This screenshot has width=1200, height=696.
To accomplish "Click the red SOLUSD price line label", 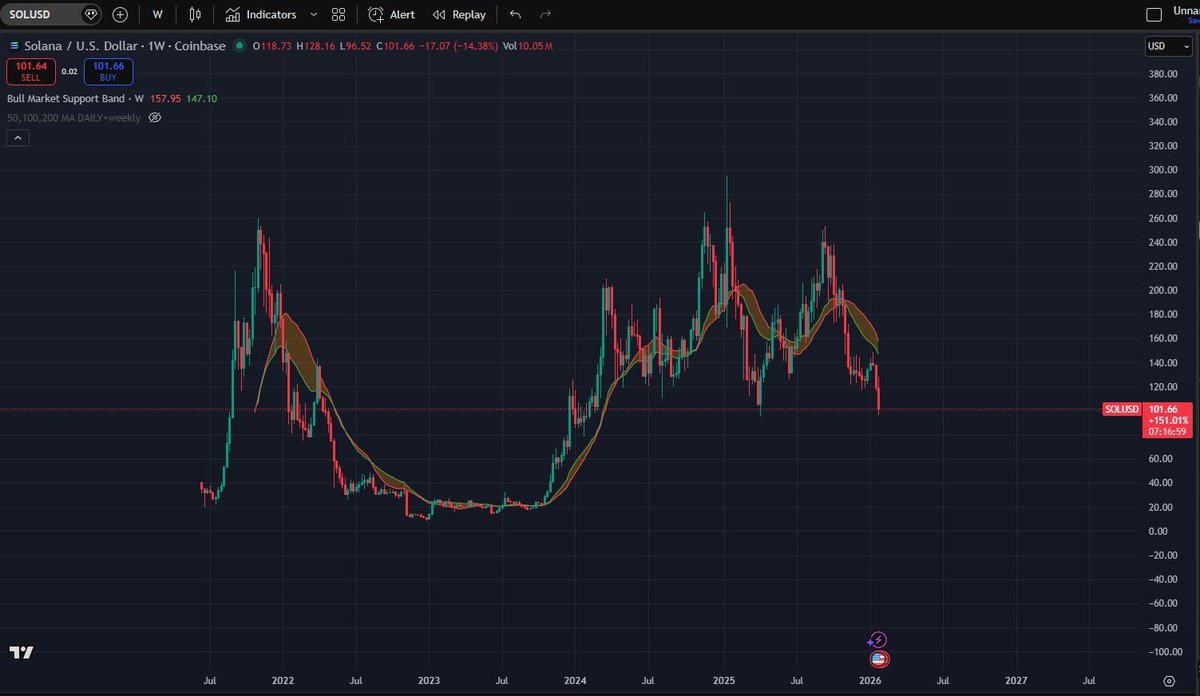I will 1120,409.
